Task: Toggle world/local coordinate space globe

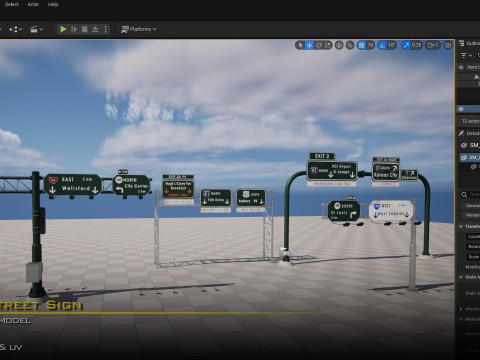Action: click(x=339, y=45)
